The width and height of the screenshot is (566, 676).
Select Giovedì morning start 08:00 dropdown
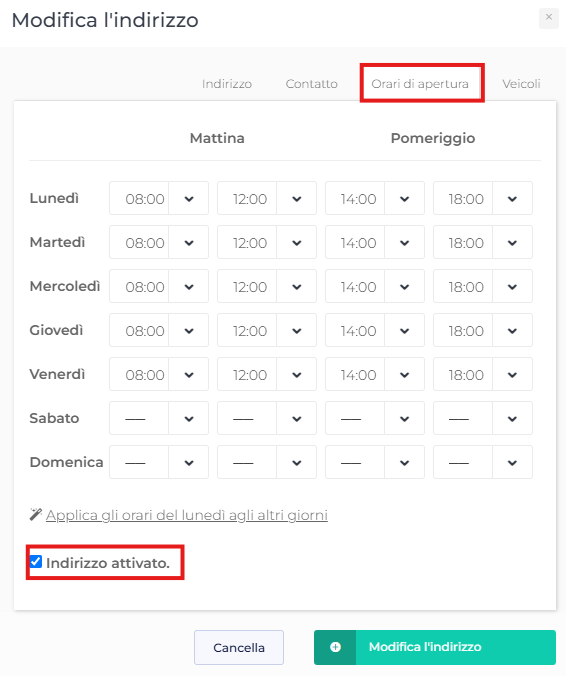[x=159, y=330]
